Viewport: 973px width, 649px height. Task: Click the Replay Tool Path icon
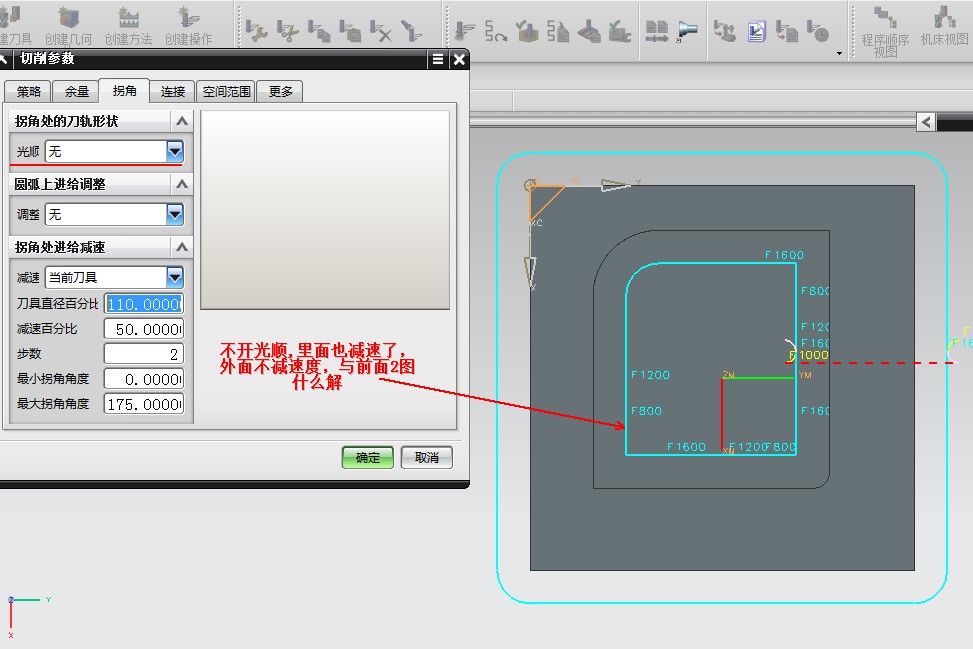pyautogui.click(x=496, y=30)
